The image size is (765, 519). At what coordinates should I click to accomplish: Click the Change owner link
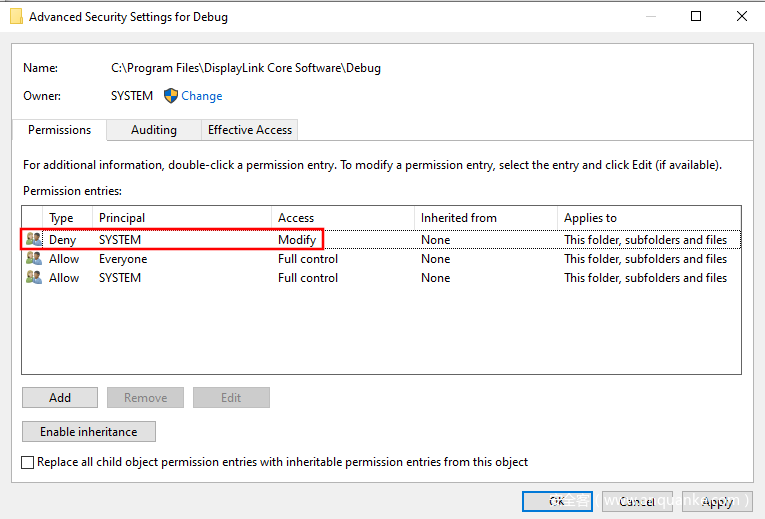click(202, 96)
